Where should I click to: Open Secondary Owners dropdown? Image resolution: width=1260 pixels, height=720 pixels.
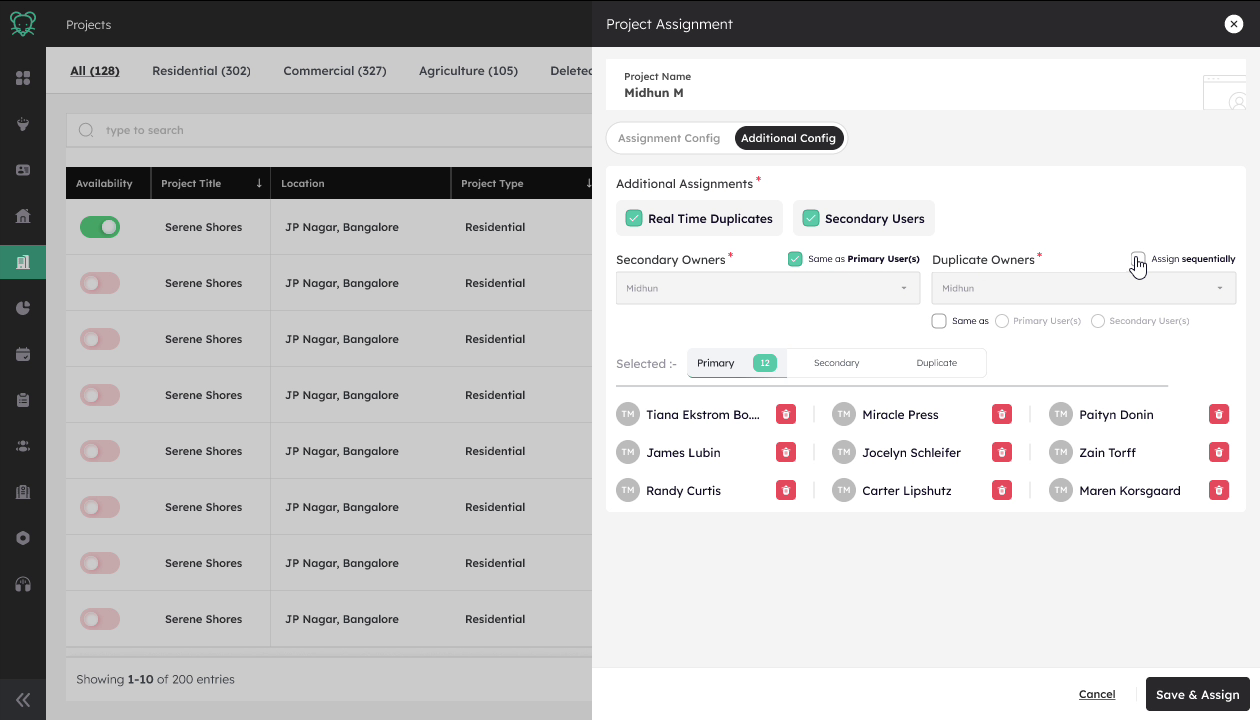[x=768, y=288]
